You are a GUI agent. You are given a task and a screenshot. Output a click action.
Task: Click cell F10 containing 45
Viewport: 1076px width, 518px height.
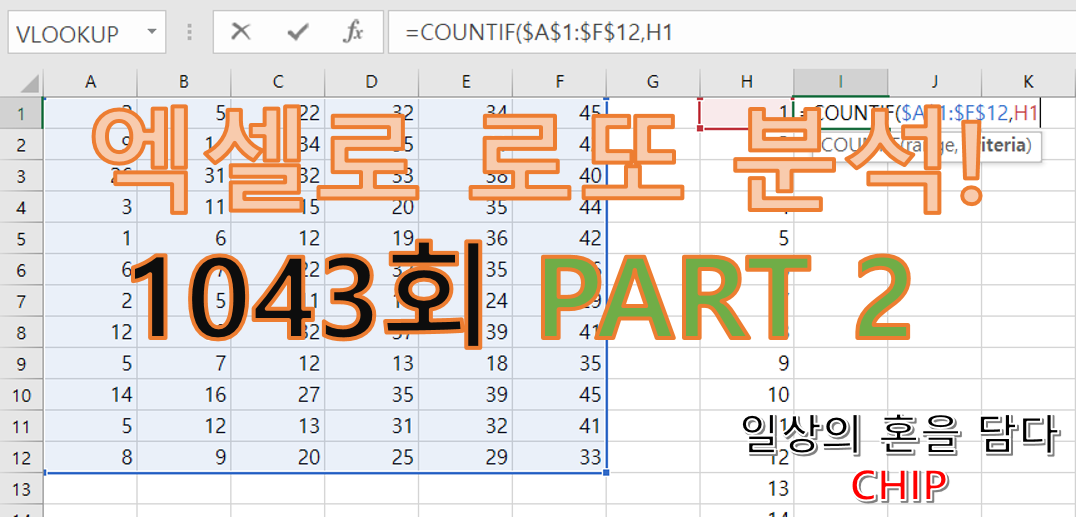pos(559,395)
